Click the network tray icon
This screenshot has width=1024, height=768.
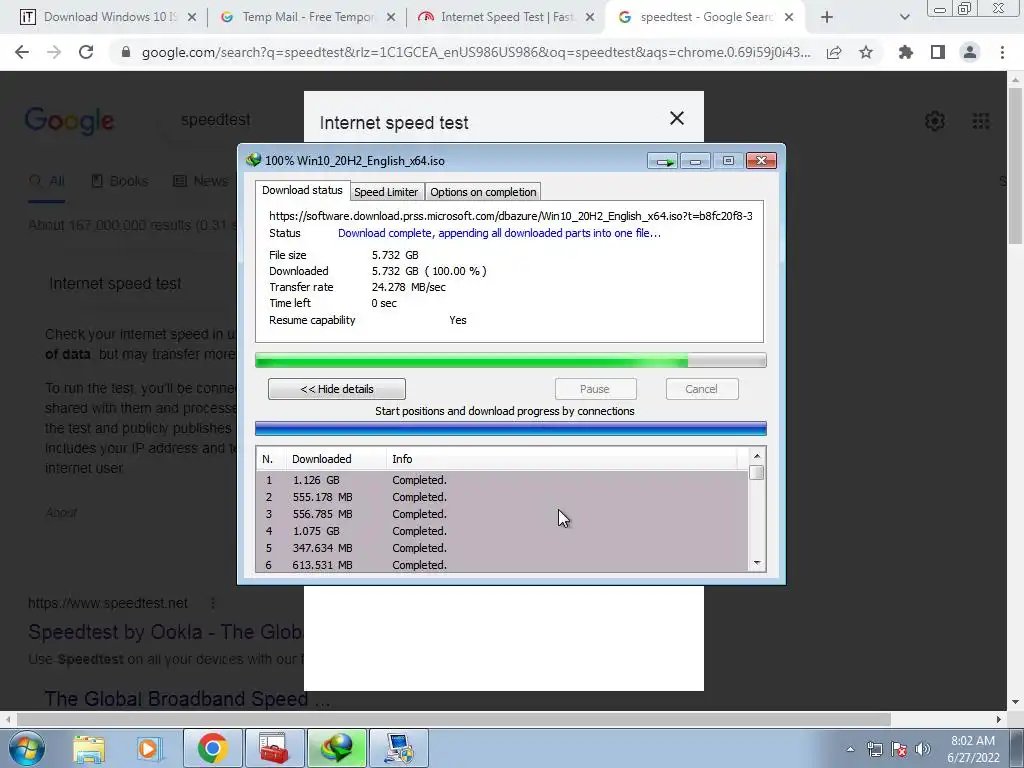pyautogui.click(x=874, y=749)
